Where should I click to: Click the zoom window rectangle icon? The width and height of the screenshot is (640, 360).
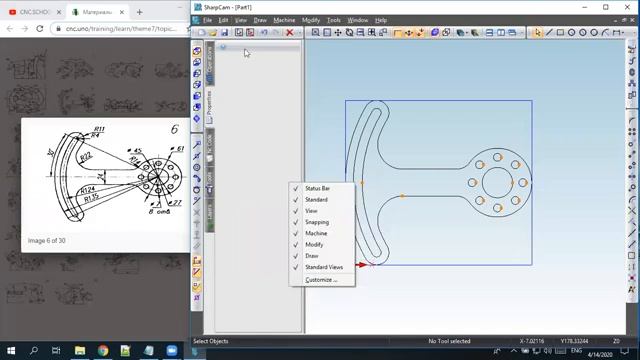click(327, 33)
